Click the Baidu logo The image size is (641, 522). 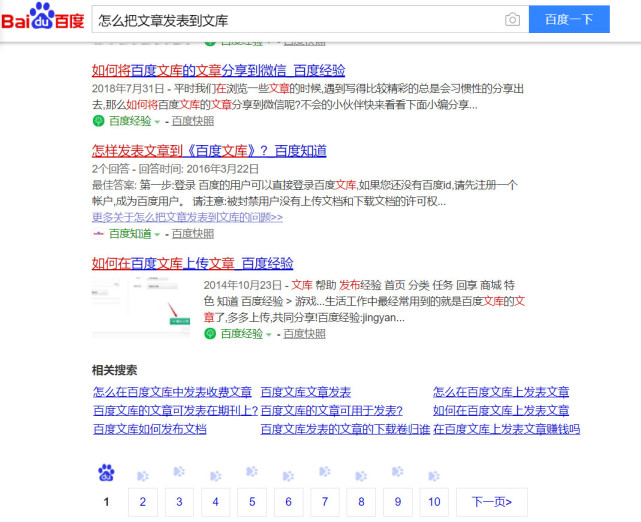(43, 16)
